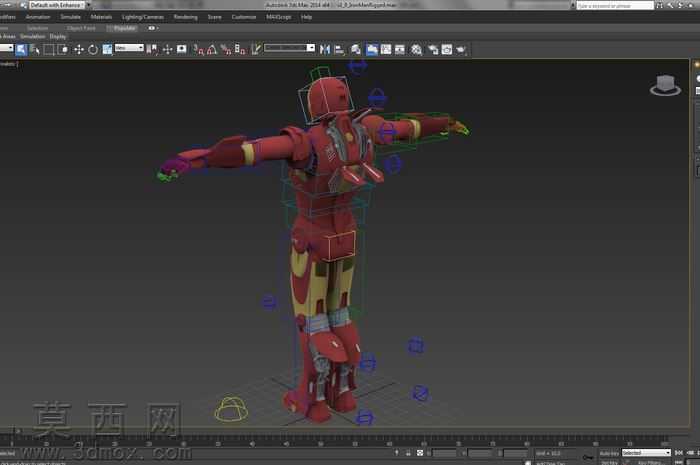
Task: Open the Material Editor
Action: click(x=416, y=50)
